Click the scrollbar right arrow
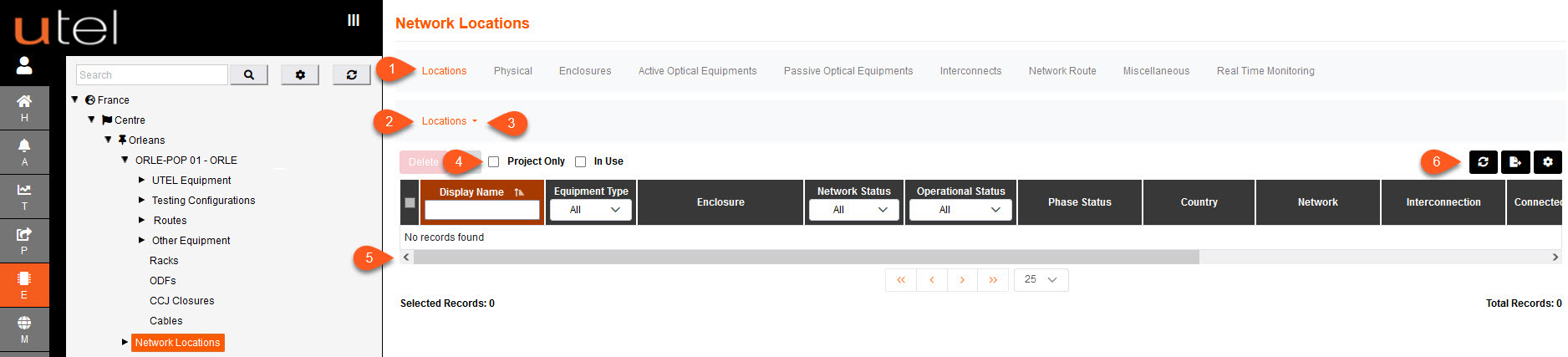This screenshot has width=1568, height=357. point(1555,257)
